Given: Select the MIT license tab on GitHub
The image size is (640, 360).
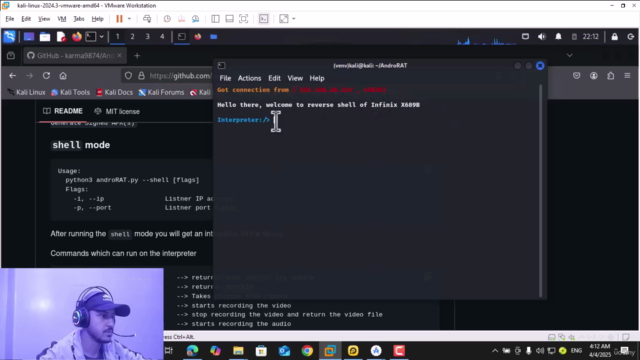Looking at the screenshot, I should click(x=117, y=111).
